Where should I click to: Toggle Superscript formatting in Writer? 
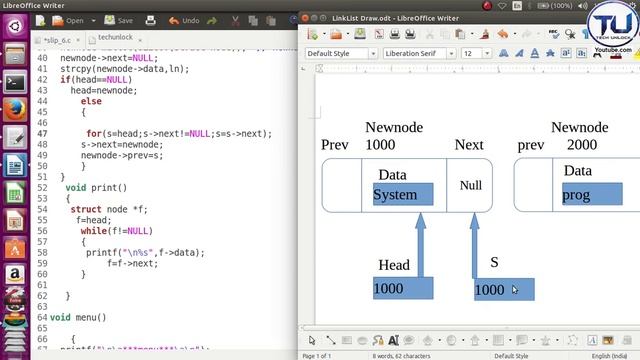click(566, 53)
